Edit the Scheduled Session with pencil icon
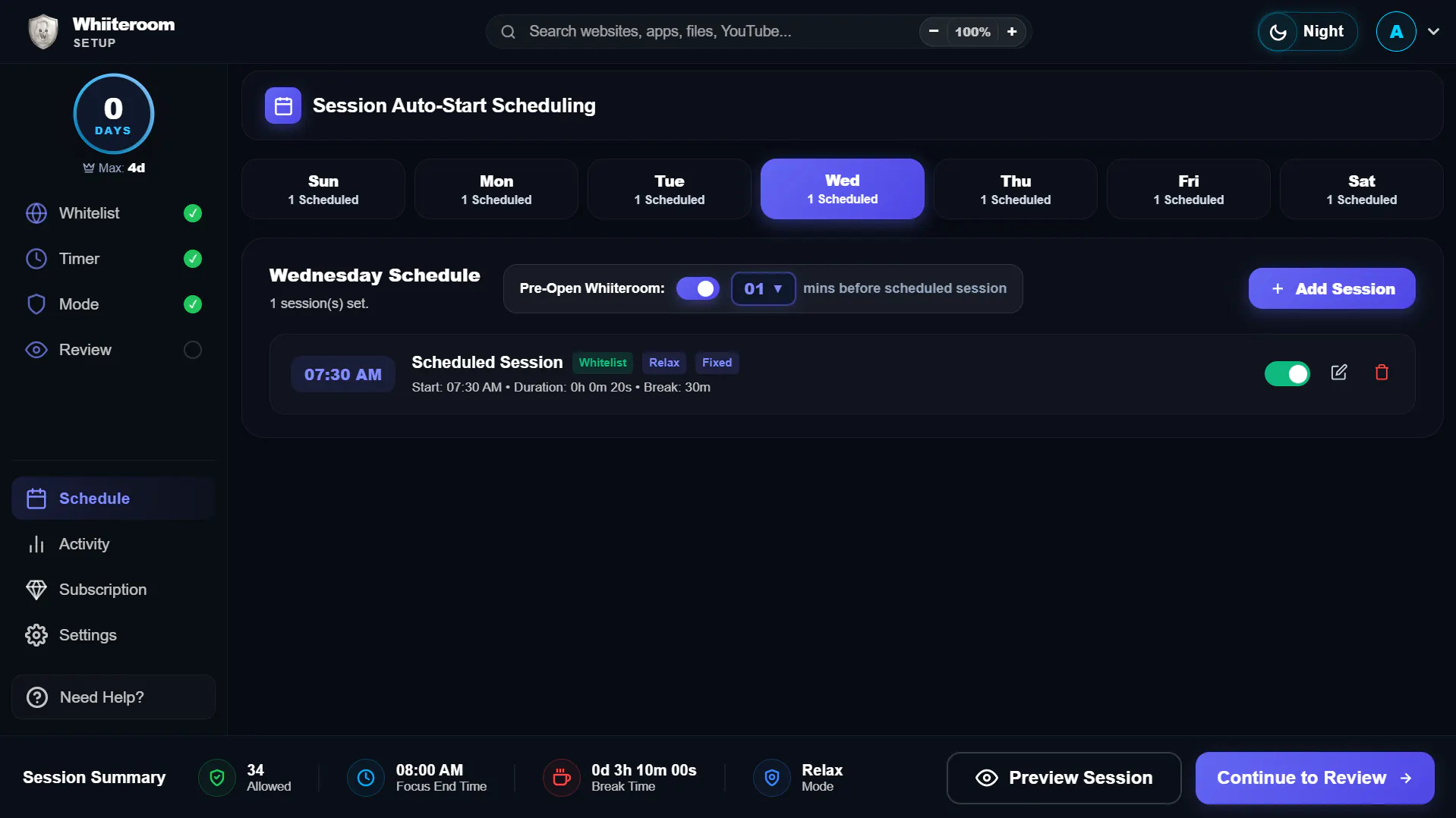Screen dimensions: 1456x818 coord(1339,373)
